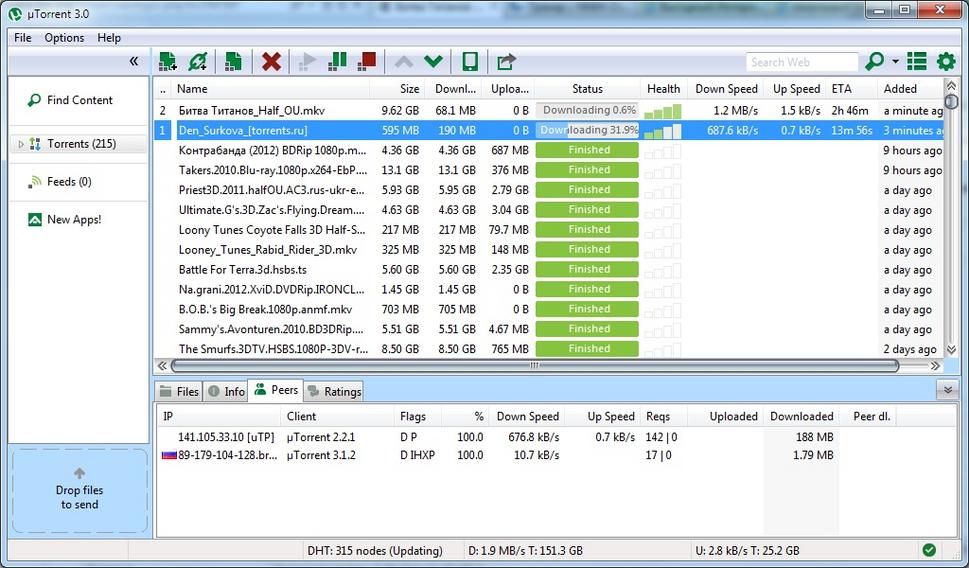Sort by Health column header
969x568 pixels.
click(664, 89)
